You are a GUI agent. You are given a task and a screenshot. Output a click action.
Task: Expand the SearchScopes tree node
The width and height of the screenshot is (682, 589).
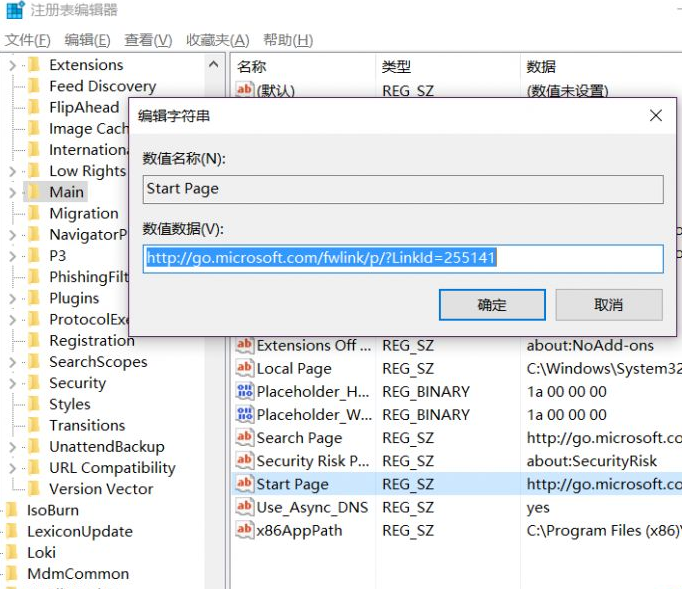(x=13, y=362)
